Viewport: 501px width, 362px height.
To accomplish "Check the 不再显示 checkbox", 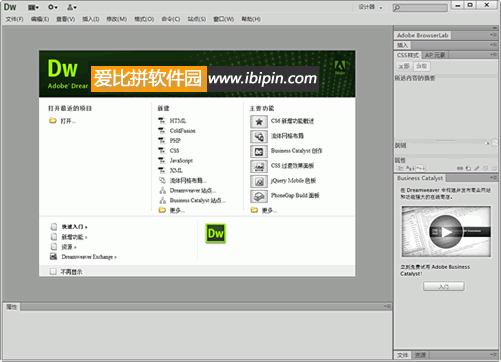I will 53,272.
